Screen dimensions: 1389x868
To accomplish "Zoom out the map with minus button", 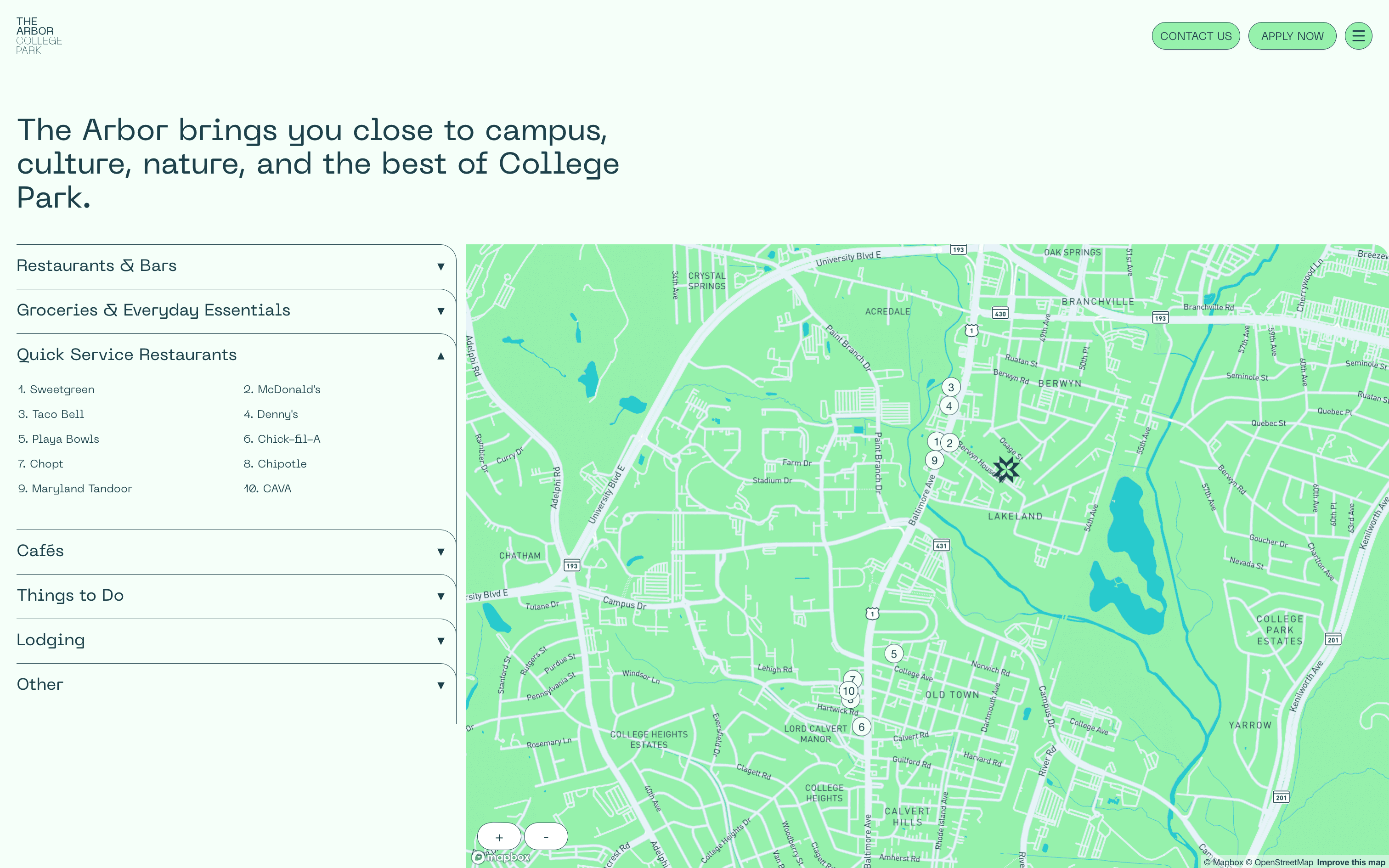I will (546, 837).
